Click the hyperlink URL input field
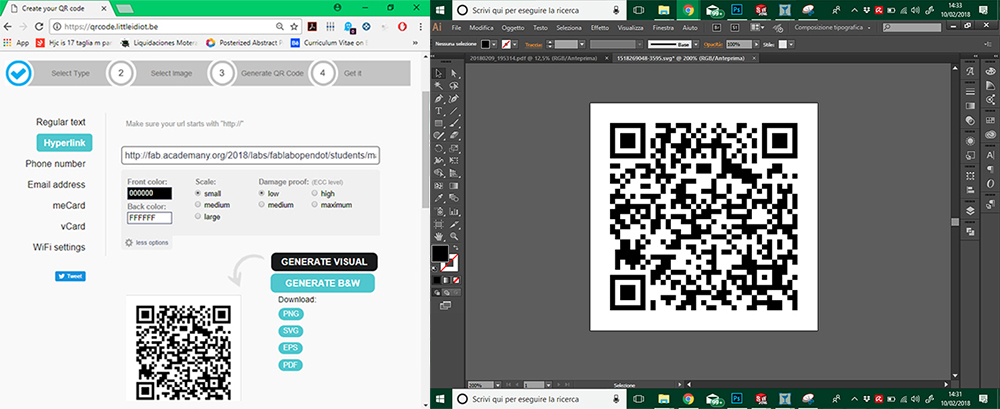Viewport: 1000px width, 409px height. 251,155
